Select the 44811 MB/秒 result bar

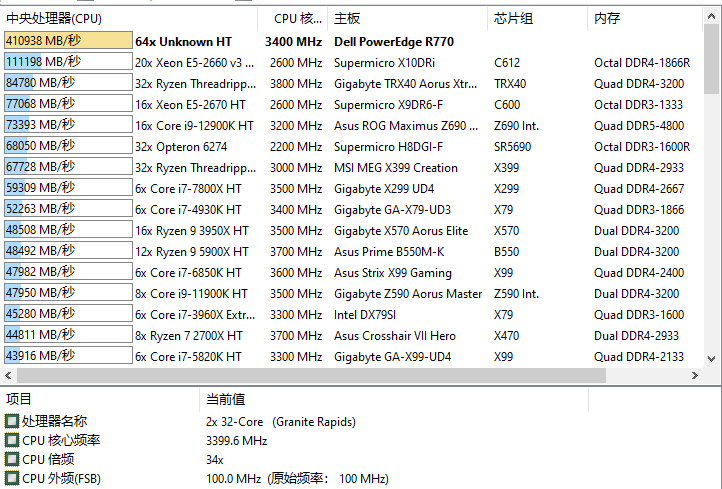pos(68,335)
